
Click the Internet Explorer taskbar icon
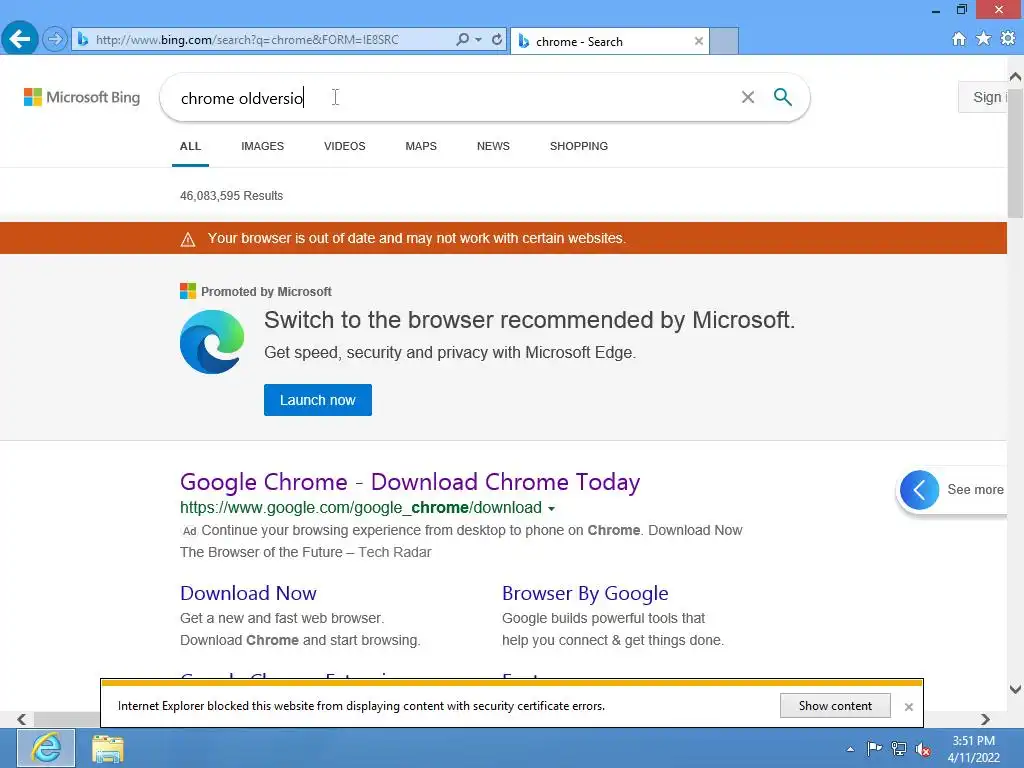46,748
